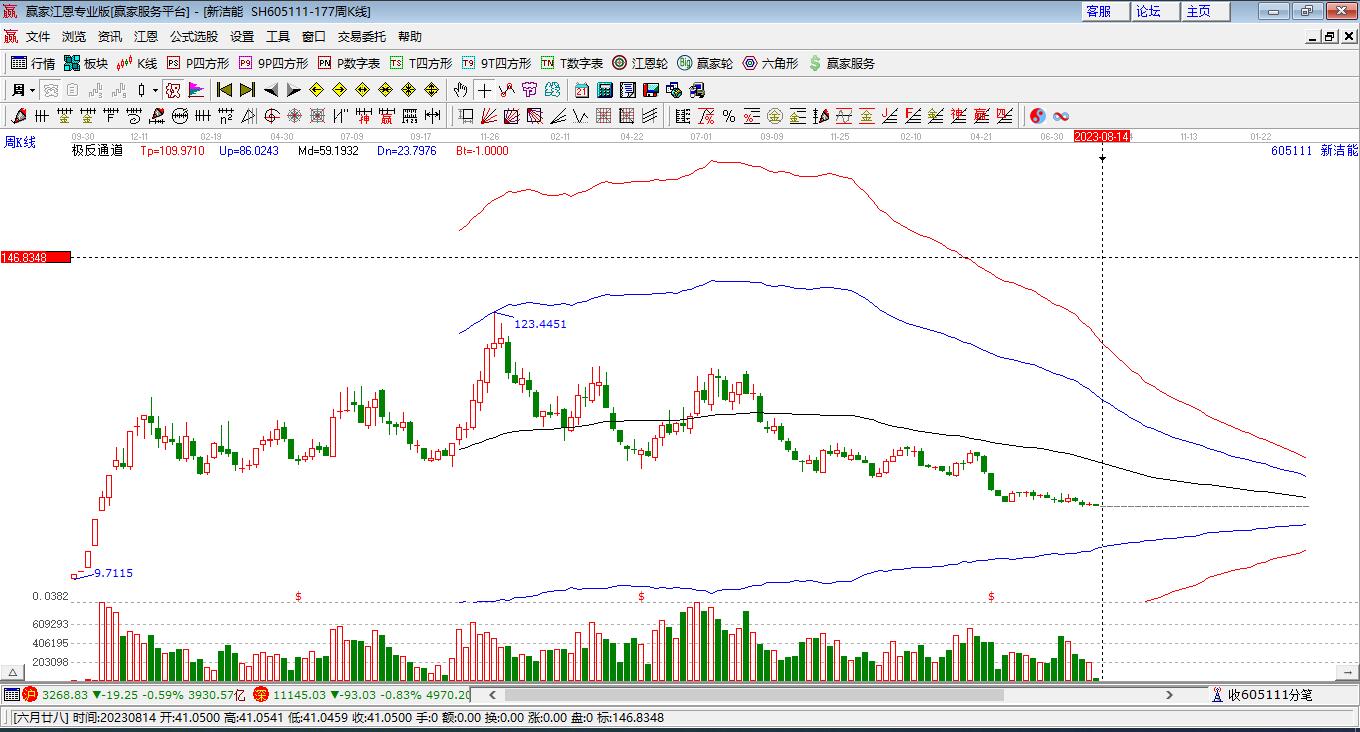This screenshot has width=1360, height=732.
Task: Open the 资讯 menu
Action: [x=110, y=37]
